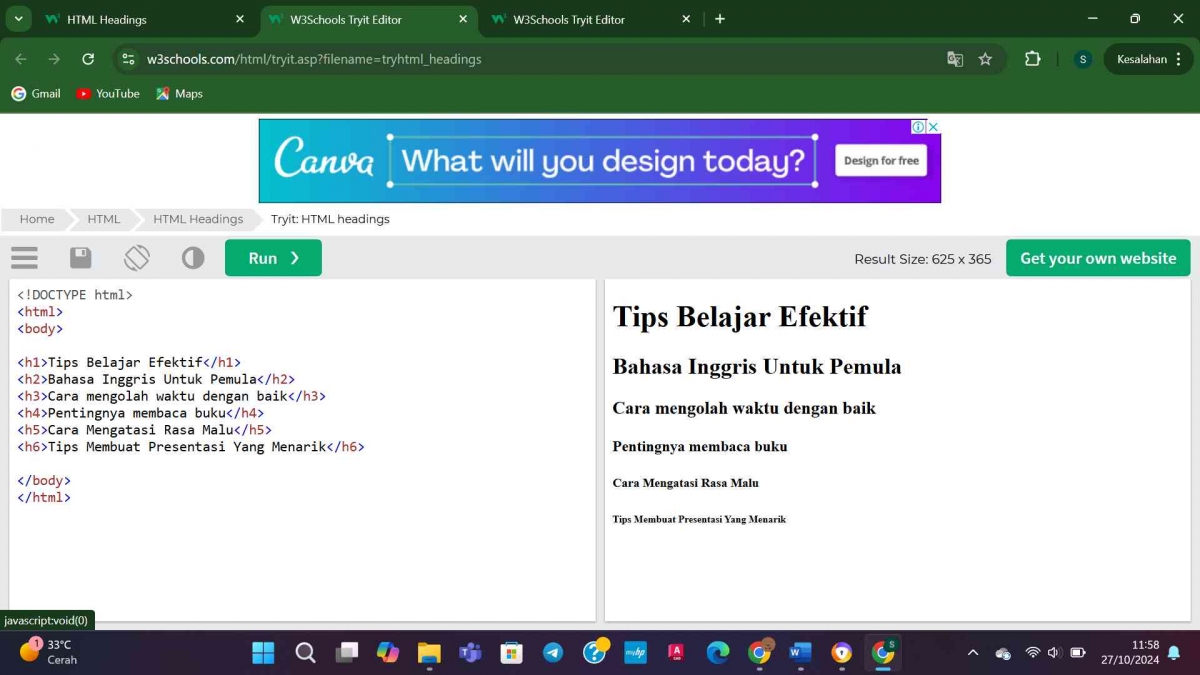Open Microsoft Store from the taskbar
1200x675 pixels.
tap(511, 653)
